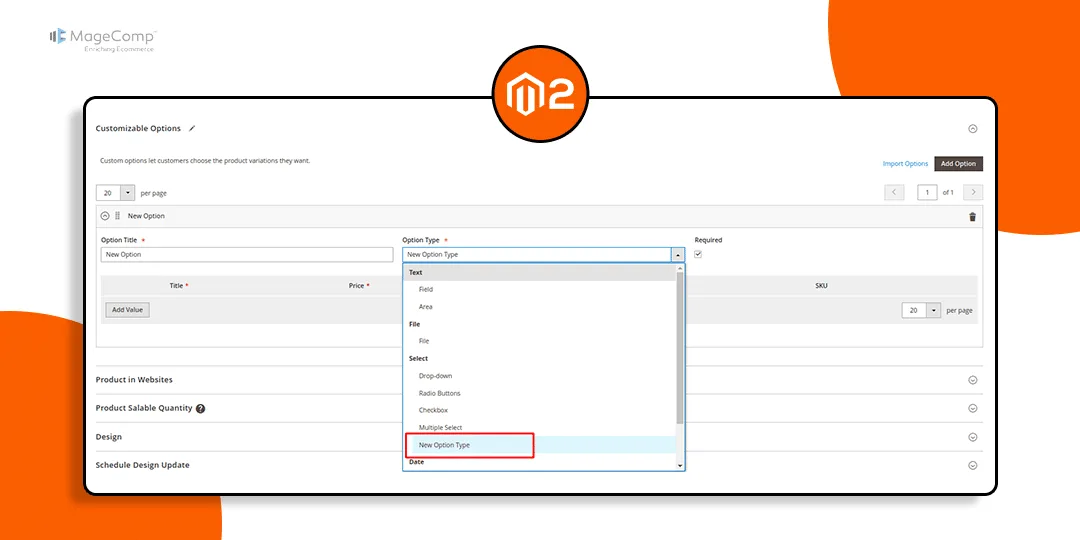Click the scroll down arrow in dropdown list
1080x540 pixels.
(x=681, y=466)
